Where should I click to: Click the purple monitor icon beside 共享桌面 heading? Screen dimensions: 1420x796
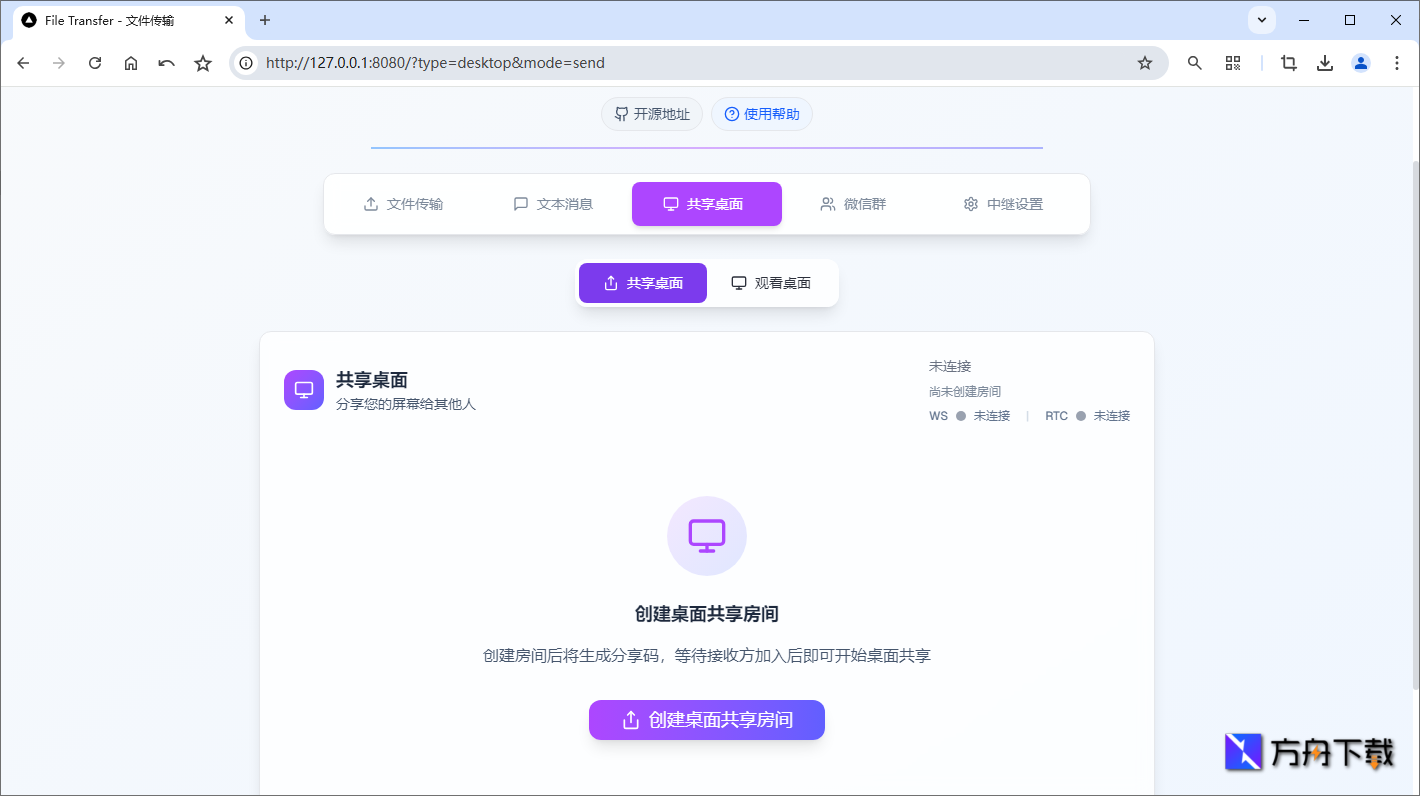(x=303, y=390)
